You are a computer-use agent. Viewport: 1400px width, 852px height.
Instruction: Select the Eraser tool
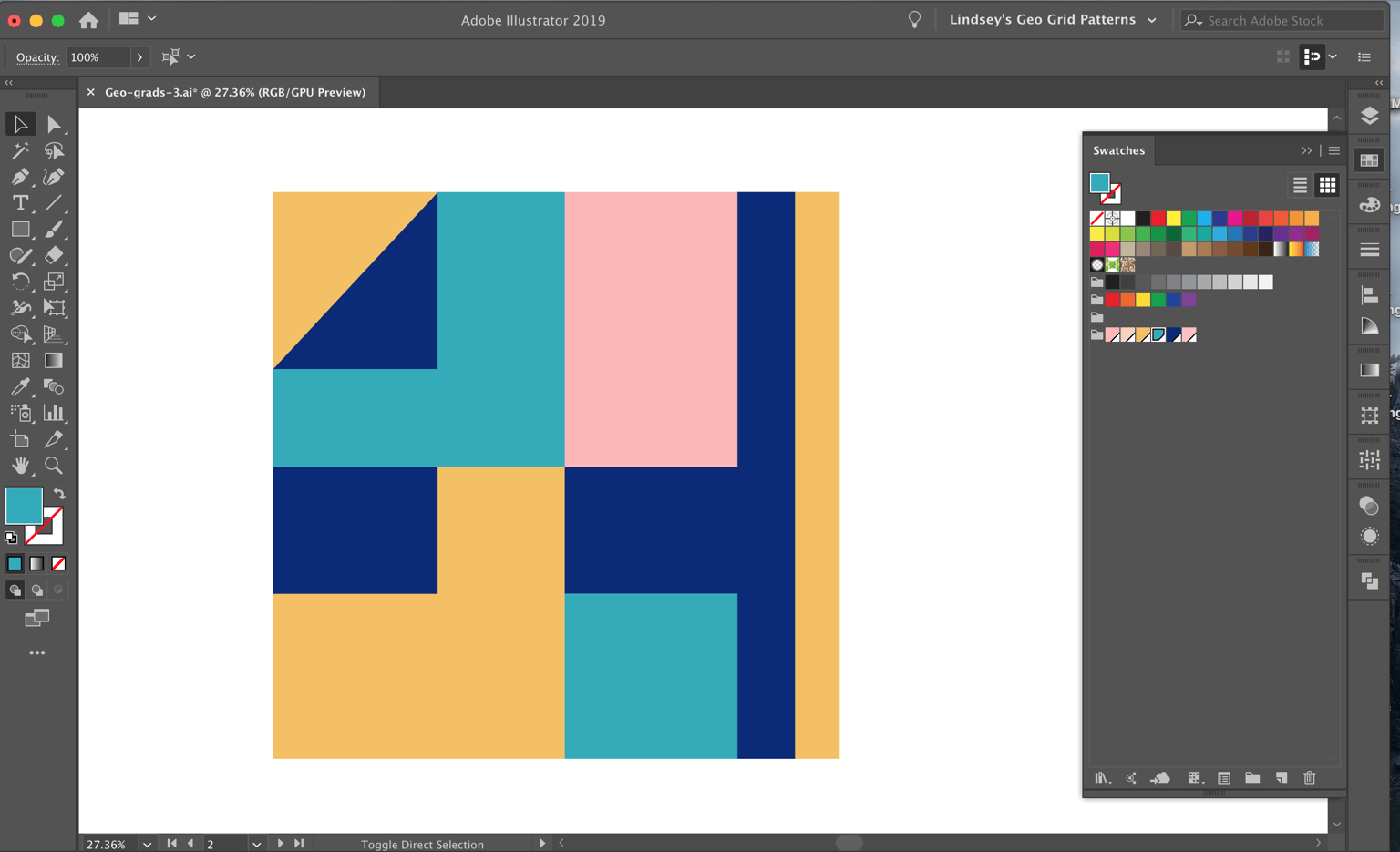[54, 255]
